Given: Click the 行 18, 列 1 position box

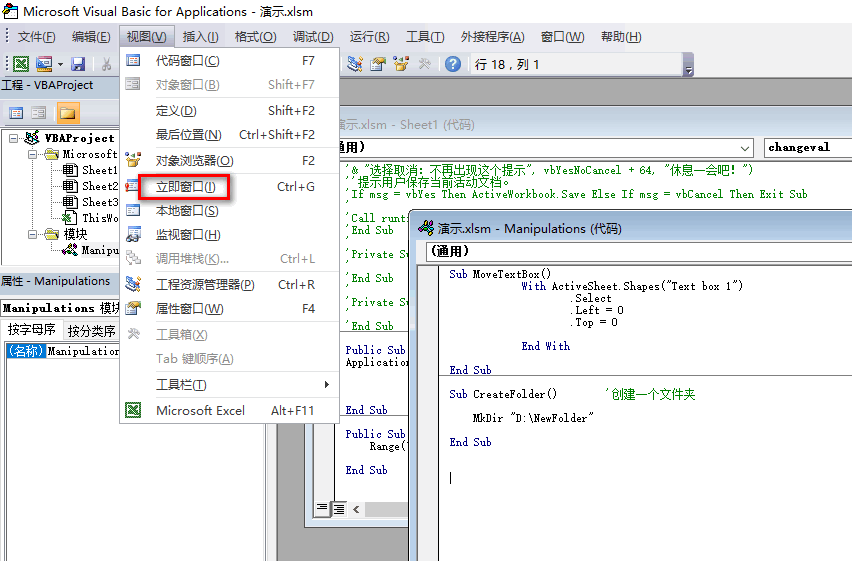Looking at the screenshot, I should tap(577, 65).
